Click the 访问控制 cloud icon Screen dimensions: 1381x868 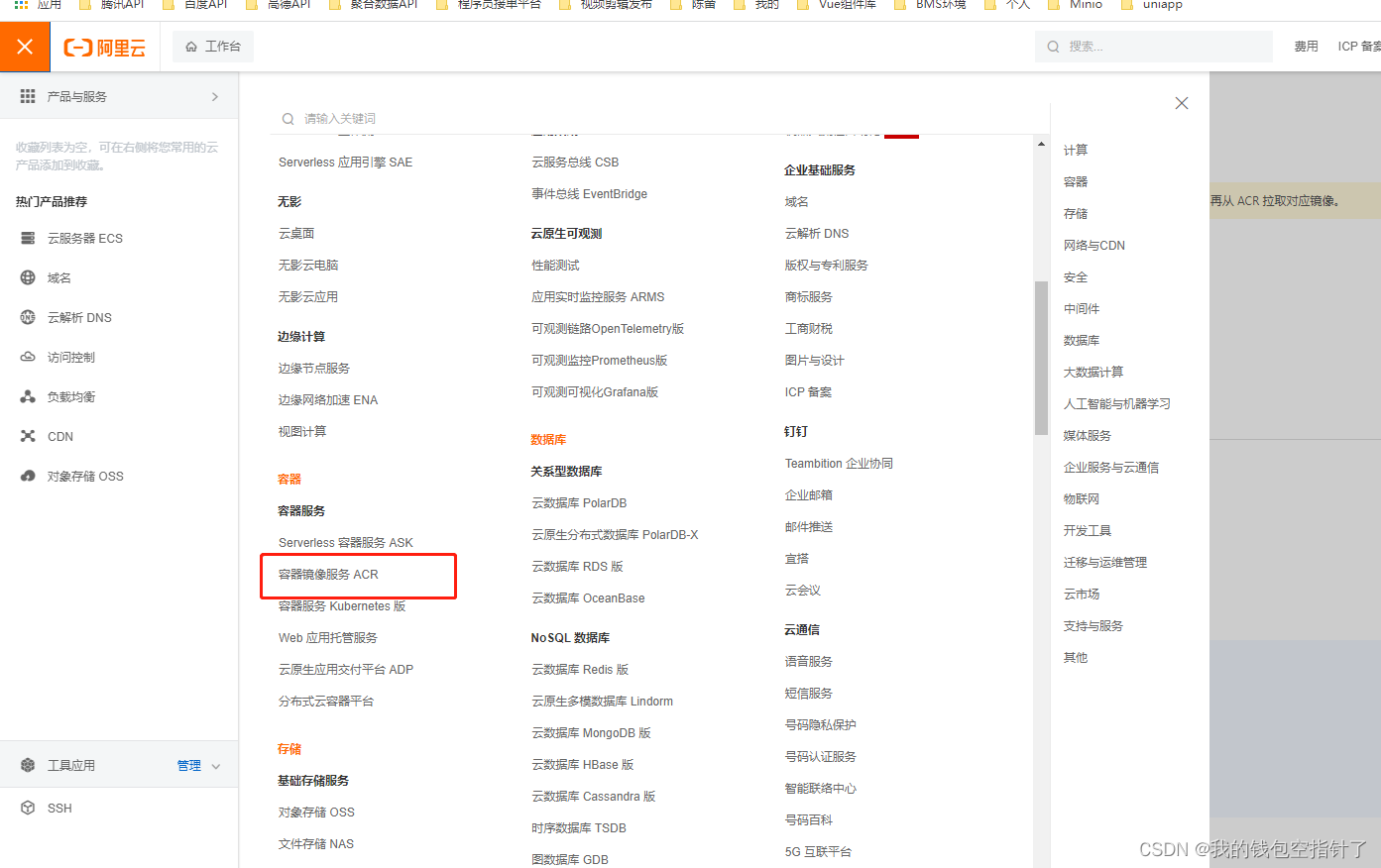pyautogui.click(x=28, y=357)
